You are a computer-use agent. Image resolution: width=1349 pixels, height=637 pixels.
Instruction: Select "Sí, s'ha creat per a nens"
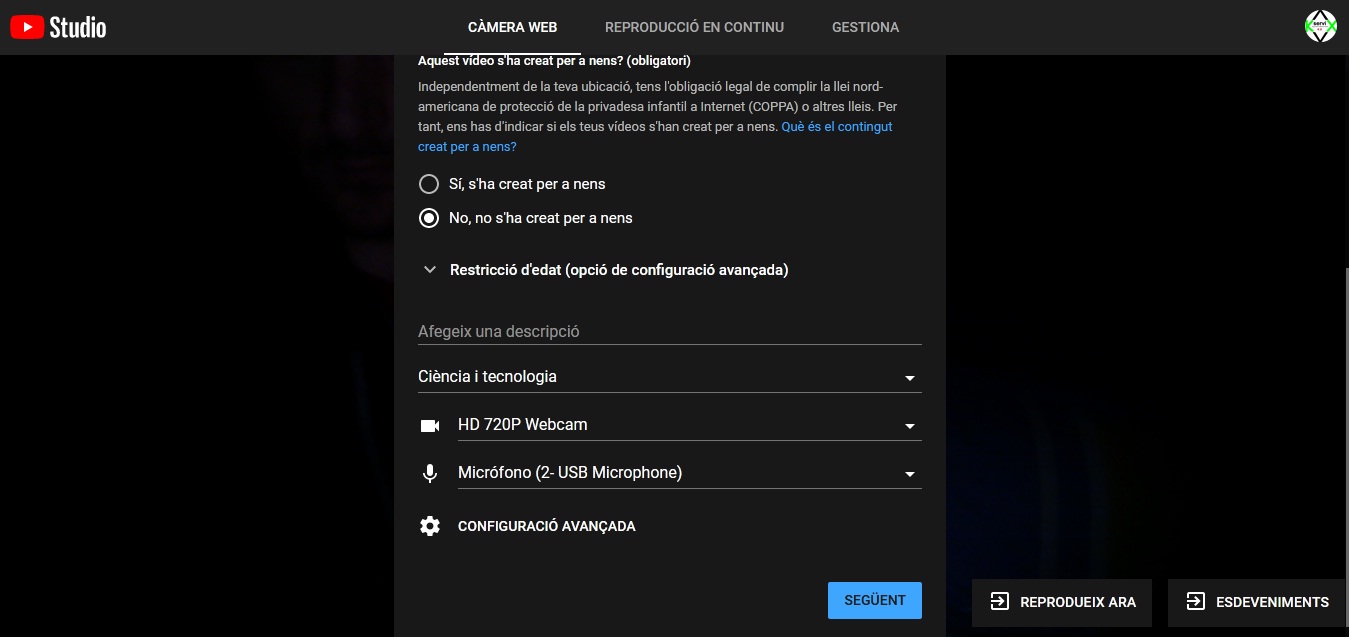point(429,184)
